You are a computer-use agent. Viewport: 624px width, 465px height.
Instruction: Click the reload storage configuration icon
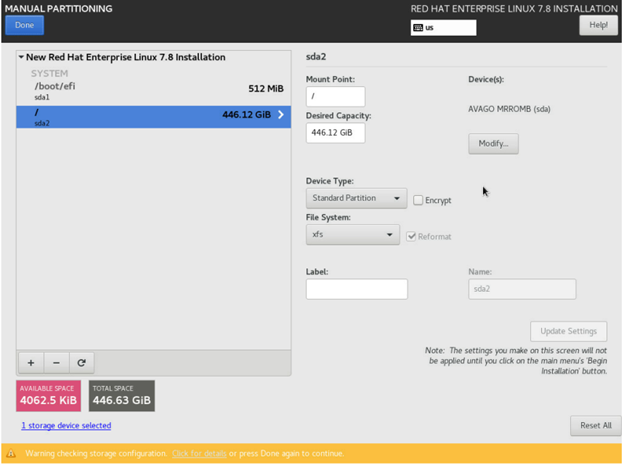coord(81,363)
